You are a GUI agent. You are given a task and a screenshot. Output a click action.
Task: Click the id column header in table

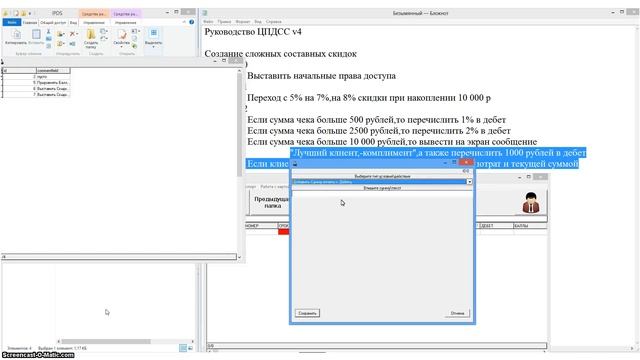pyautogui.click(x=19, y=71)
